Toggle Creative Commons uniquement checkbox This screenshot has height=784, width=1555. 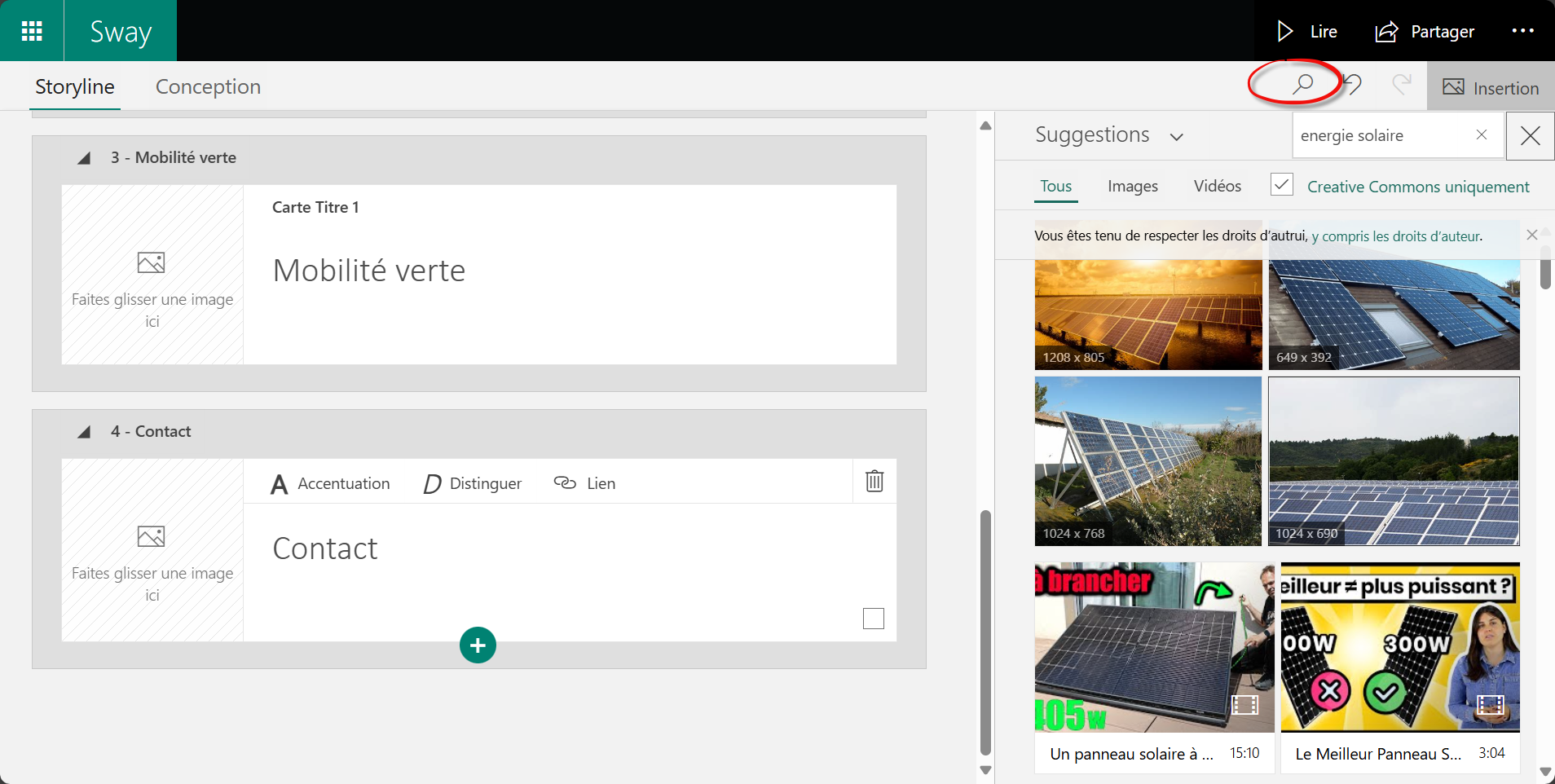[x=1281, y=185]
